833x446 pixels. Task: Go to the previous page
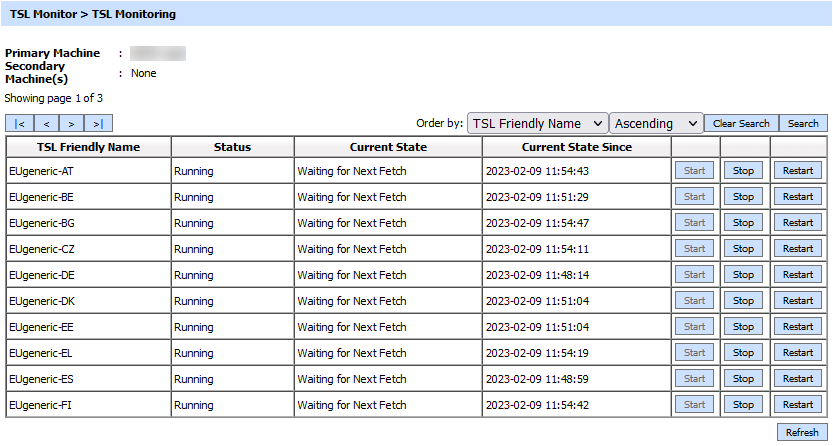click(x=46, y=124)
